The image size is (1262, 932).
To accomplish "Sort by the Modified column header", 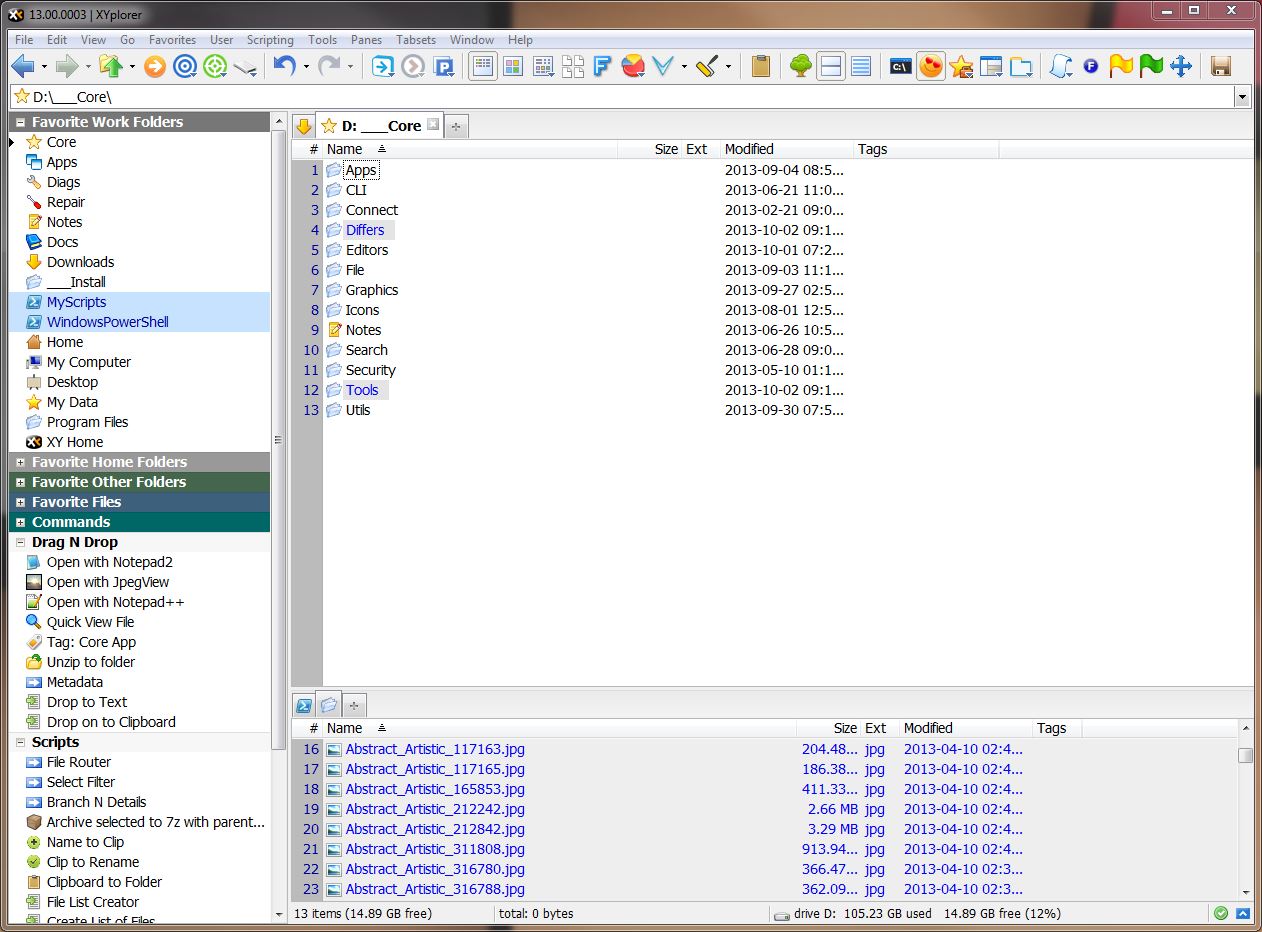I will pyautogui.click(x=749, y=149).
